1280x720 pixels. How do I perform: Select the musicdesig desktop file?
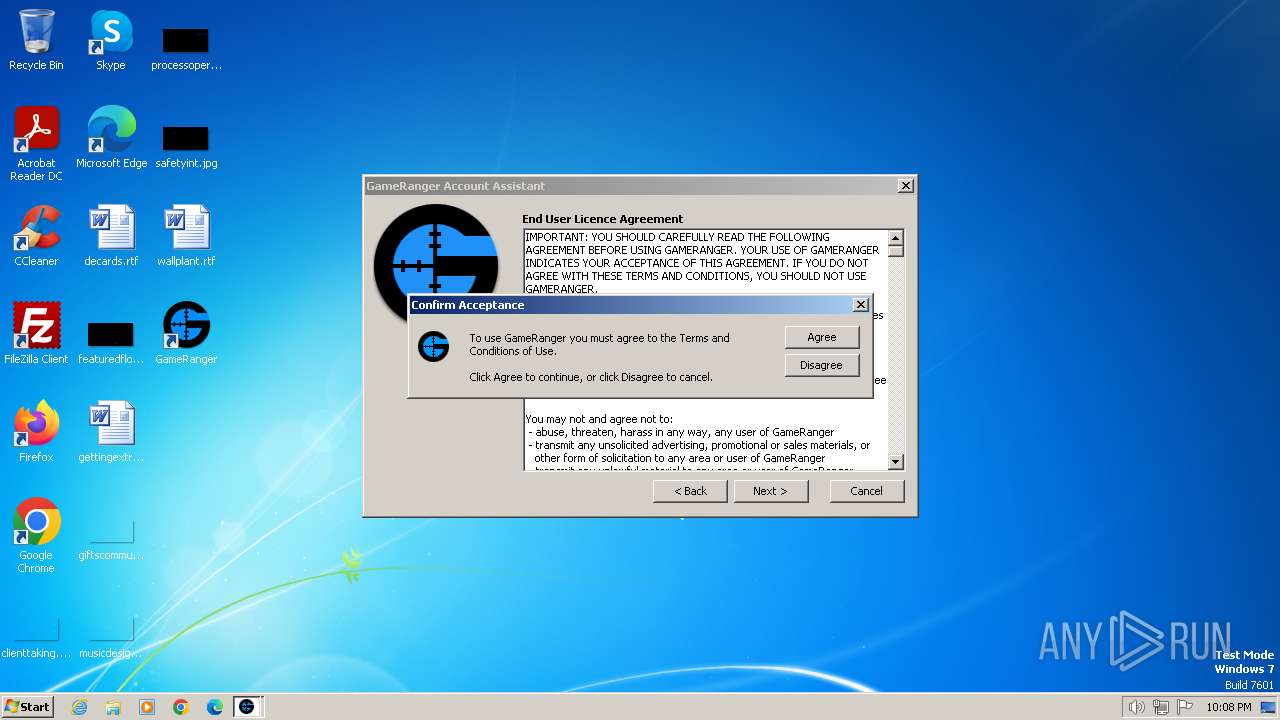pos(111,638)
